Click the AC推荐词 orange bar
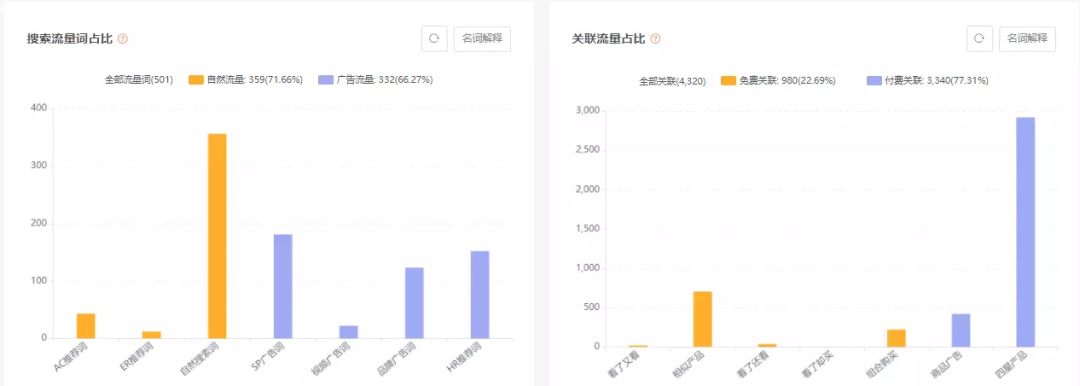Viewport: 1080px width, 386px height. (x=86, y=326)
